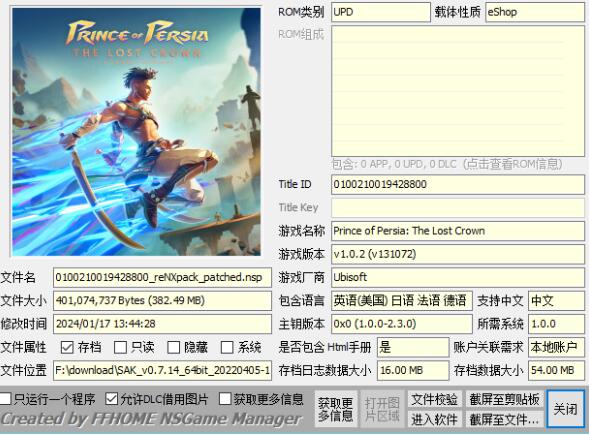589x435 pixels.
Task: Click the 游戏名称 field with Prince of Persia
Action: [x=458, y=231]
